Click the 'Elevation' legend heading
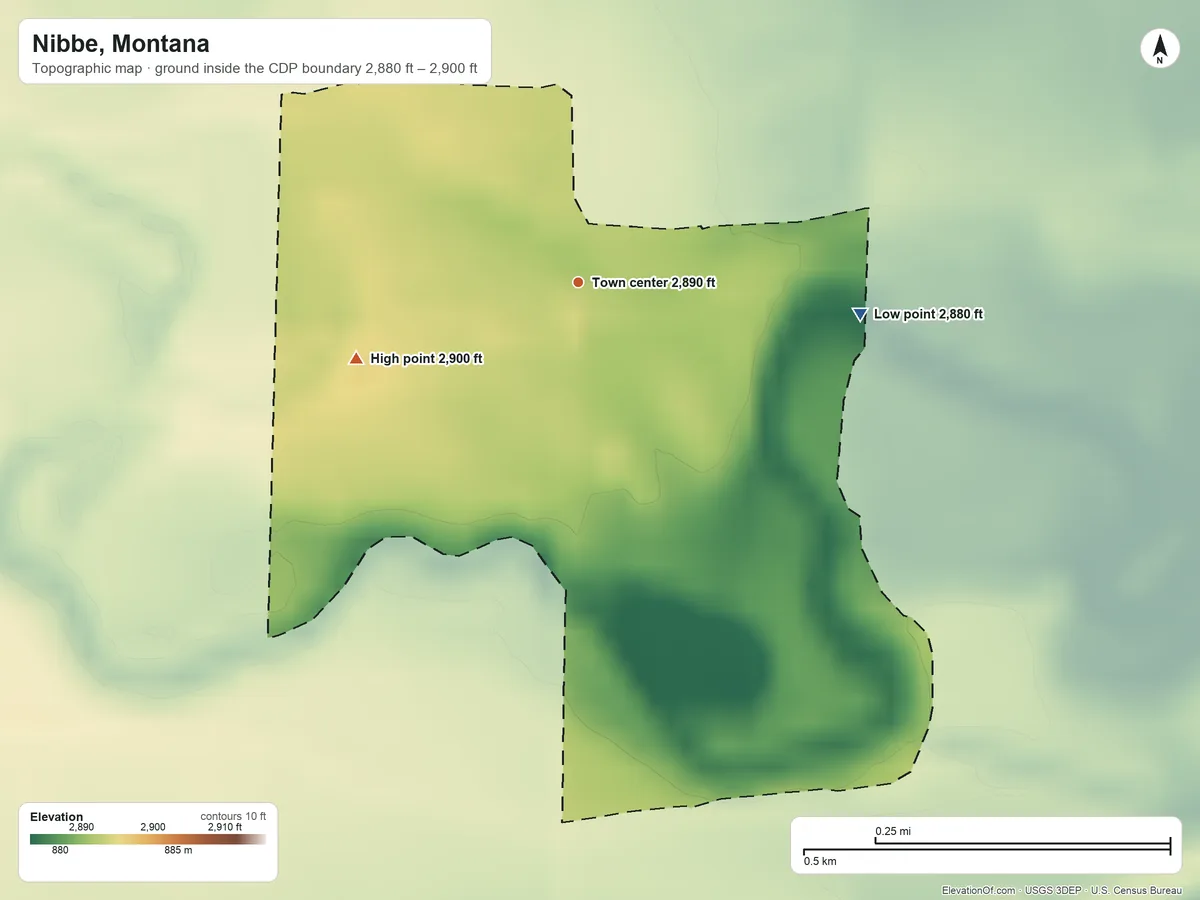The width and height of the screenshot is (1200, 900). pyautogui.click(x=57, y=817)
